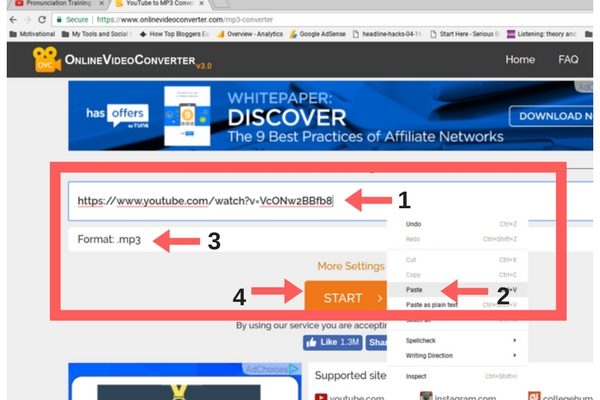Open the Spellcheck submenu

(457, 340)
